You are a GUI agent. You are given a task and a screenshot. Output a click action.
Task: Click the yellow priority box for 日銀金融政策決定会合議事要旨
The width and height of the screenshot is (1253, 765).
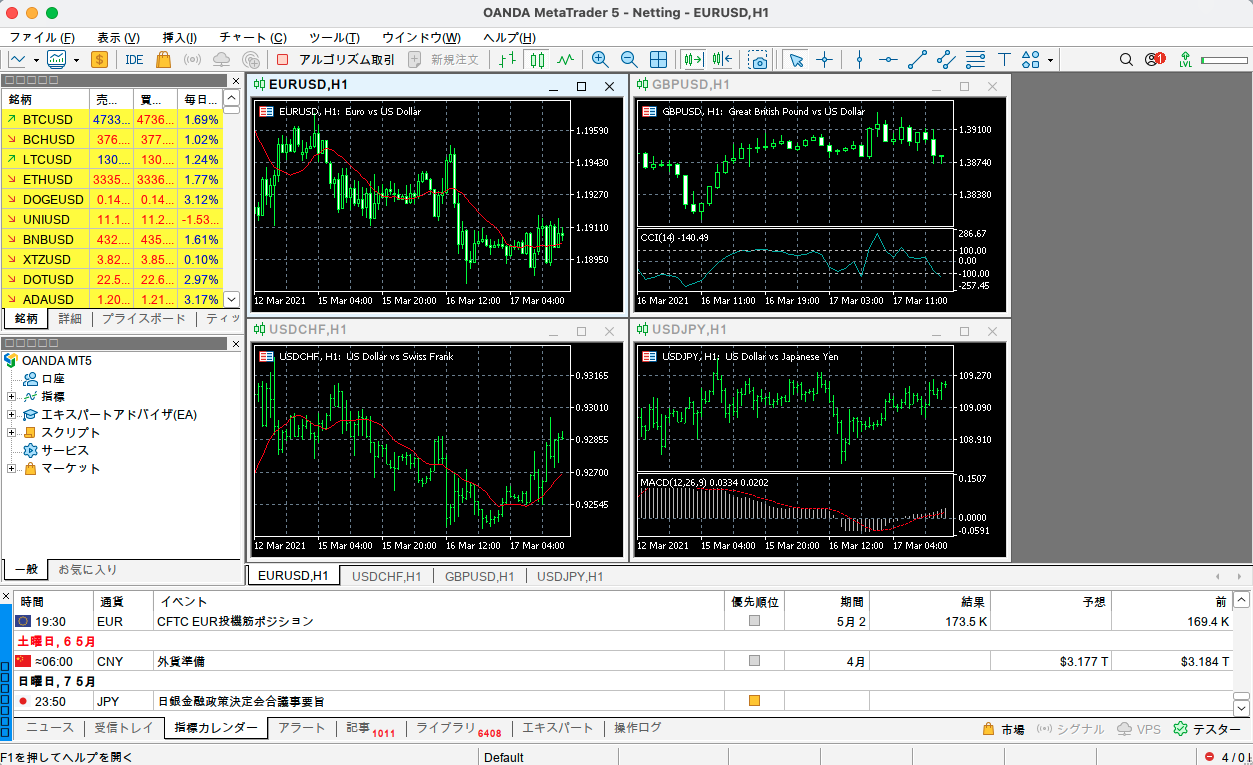(755, 701)
